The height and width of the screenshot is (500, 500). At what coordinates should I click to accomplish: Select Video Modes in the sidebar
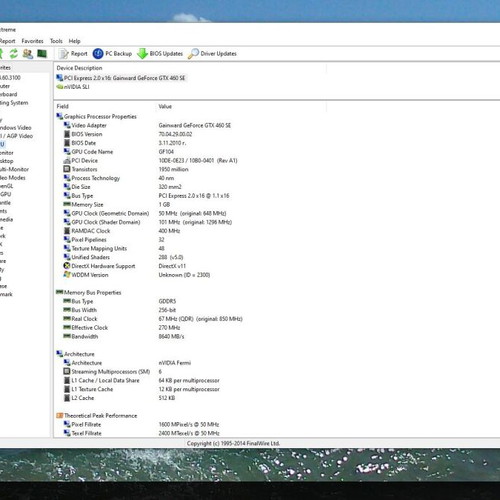pyautogui.click(x=12, y=178)
